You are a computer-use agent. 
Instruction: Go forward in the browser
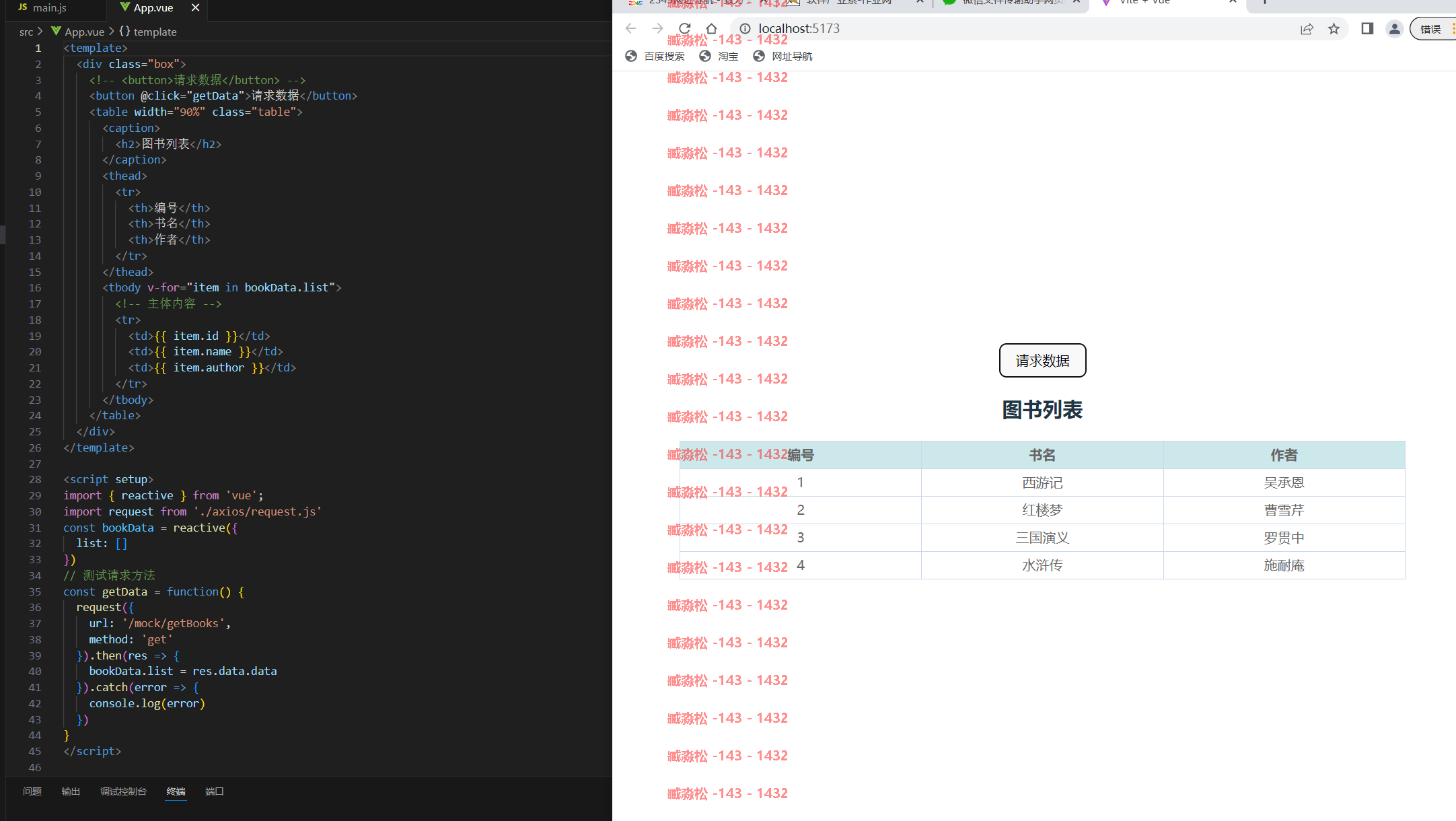point(657,28)
